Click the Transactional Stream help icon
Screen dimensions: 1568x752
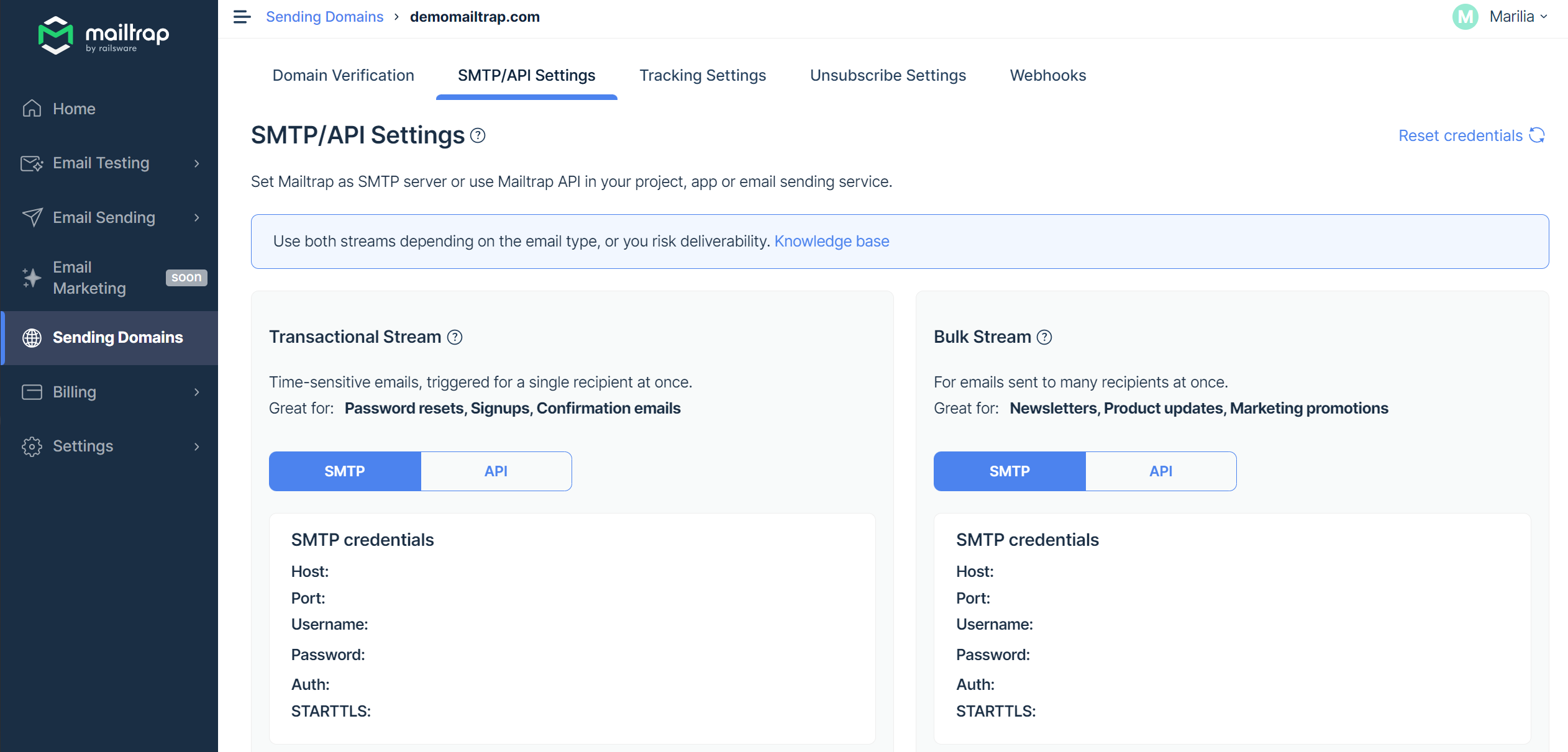[x=455, y=337]
